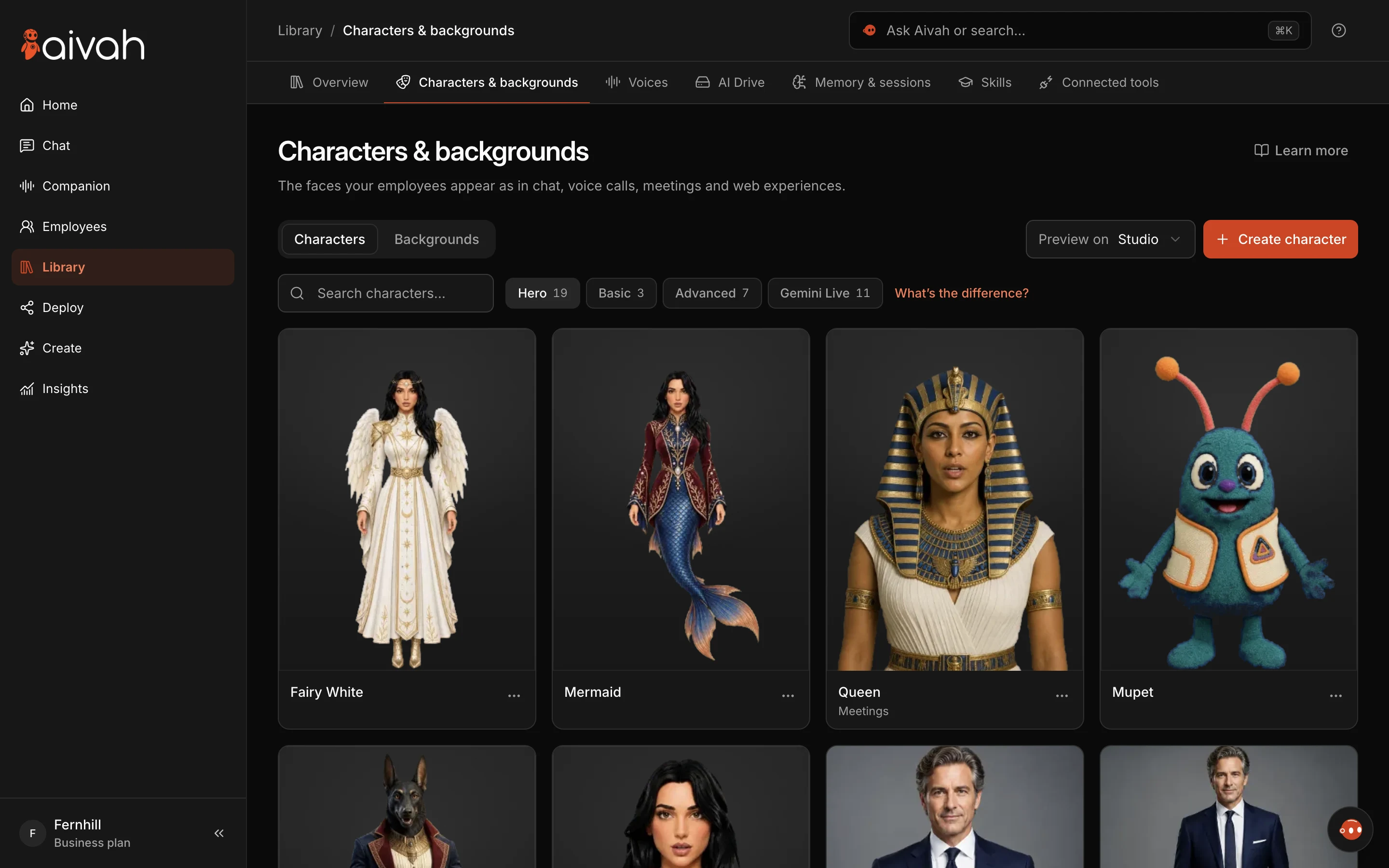Screen dimensions: 1389x868
Task: Open the AI Drive tab
Action: coord(730,82)
